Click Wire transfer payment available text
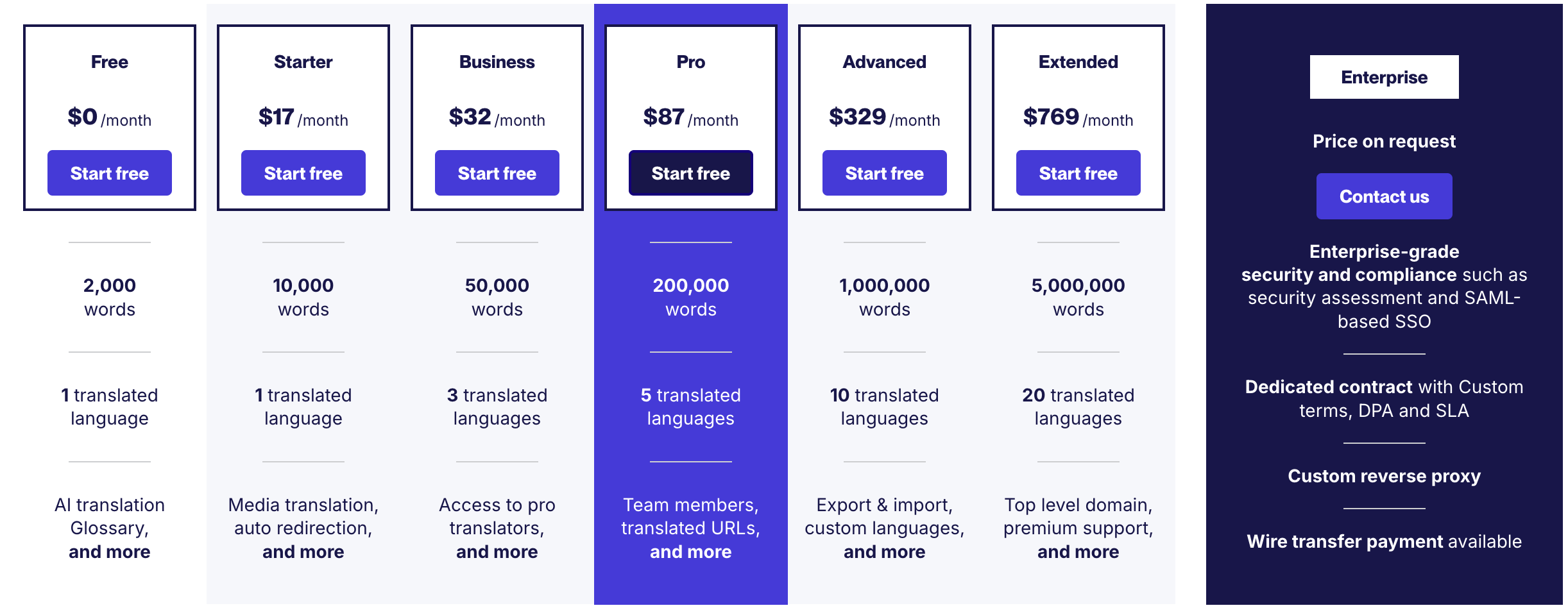Image resolution: width=1568 pixels, height=608 pixels. pos(1384,541)
